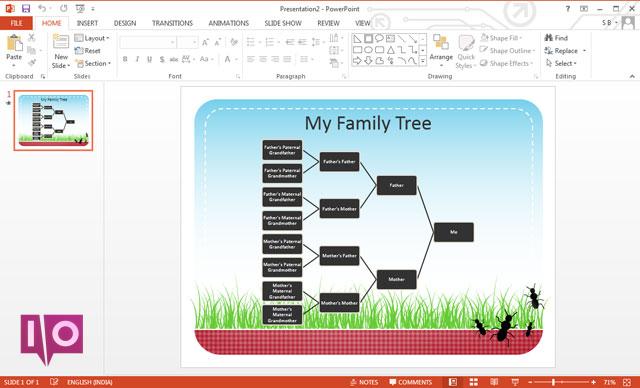
Task: Select the Text Box shape in gallery
Action: [391, 39]
